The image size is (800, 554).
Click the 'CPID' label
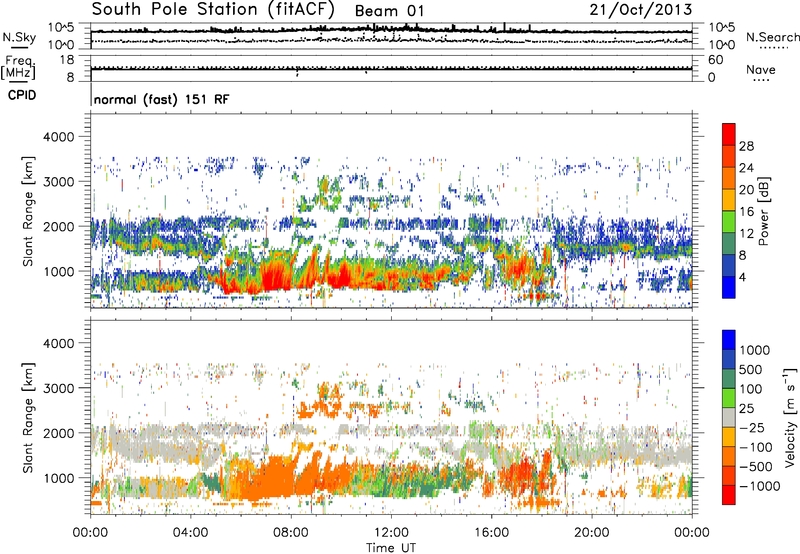[x=22, y=95]
